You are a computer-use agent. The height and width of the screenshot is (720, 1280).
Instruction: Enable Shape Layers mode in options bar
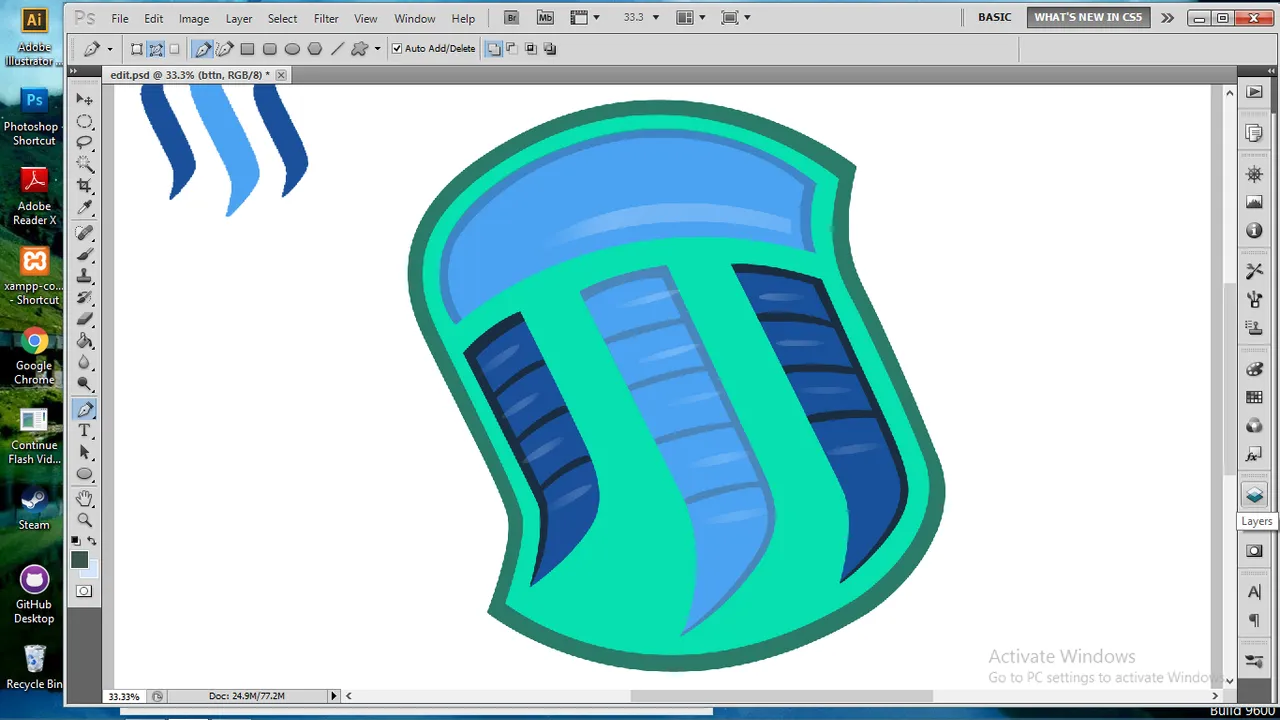(x=137, y=48)
